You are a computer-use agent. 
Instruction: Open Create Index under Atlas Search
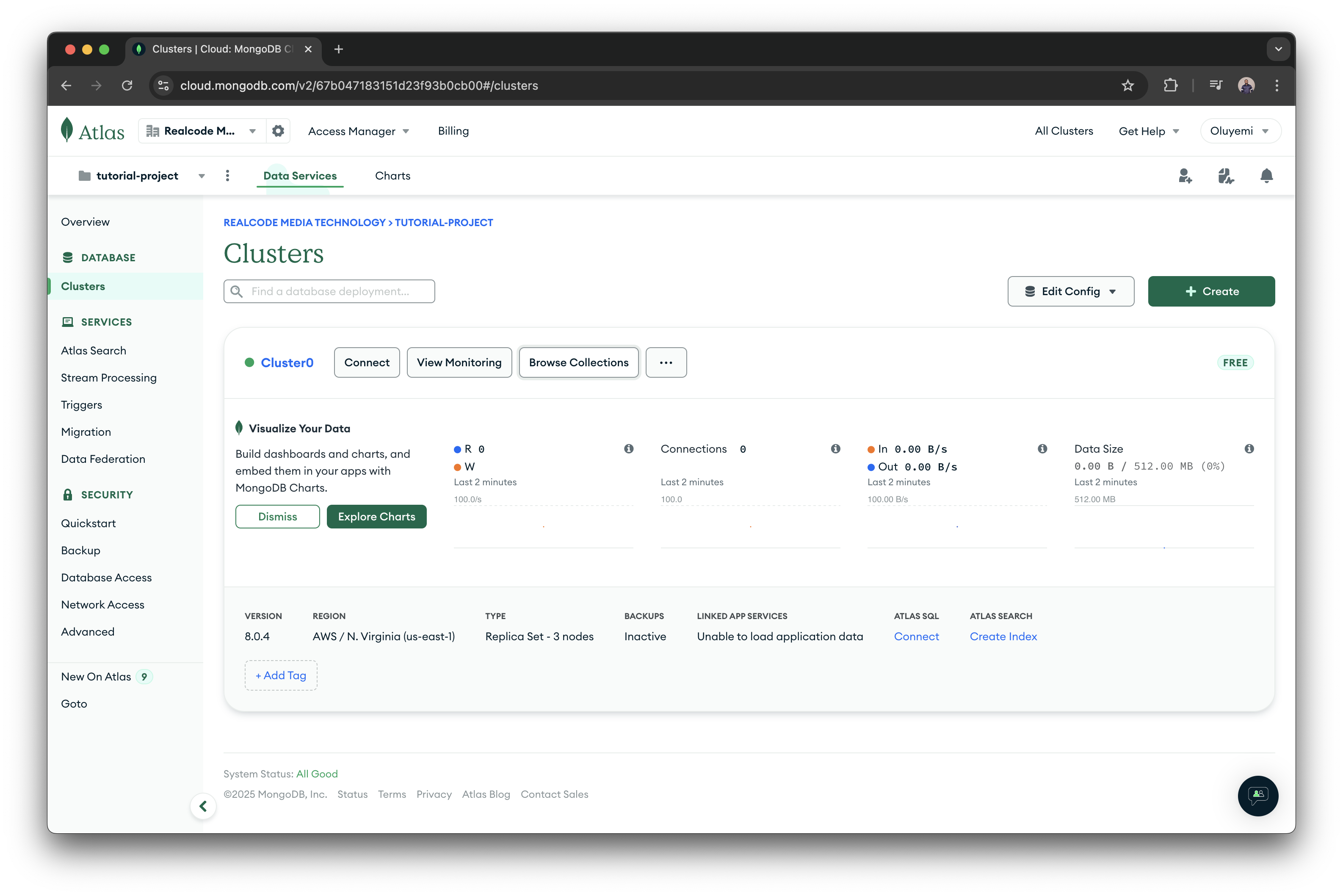[x=1003, y=636]
